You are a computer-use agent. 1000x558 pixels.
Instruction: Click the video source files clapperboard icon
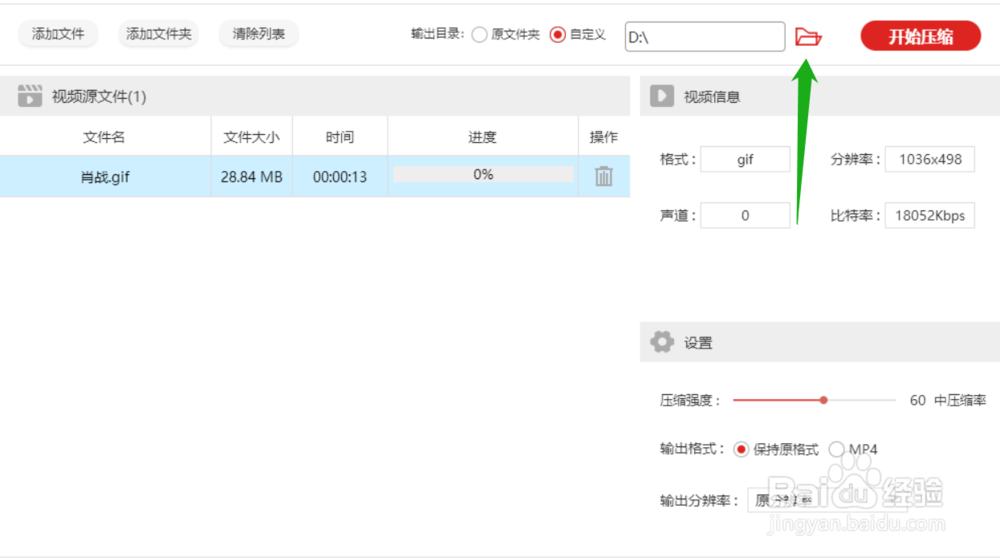click(x=29, y=96)
